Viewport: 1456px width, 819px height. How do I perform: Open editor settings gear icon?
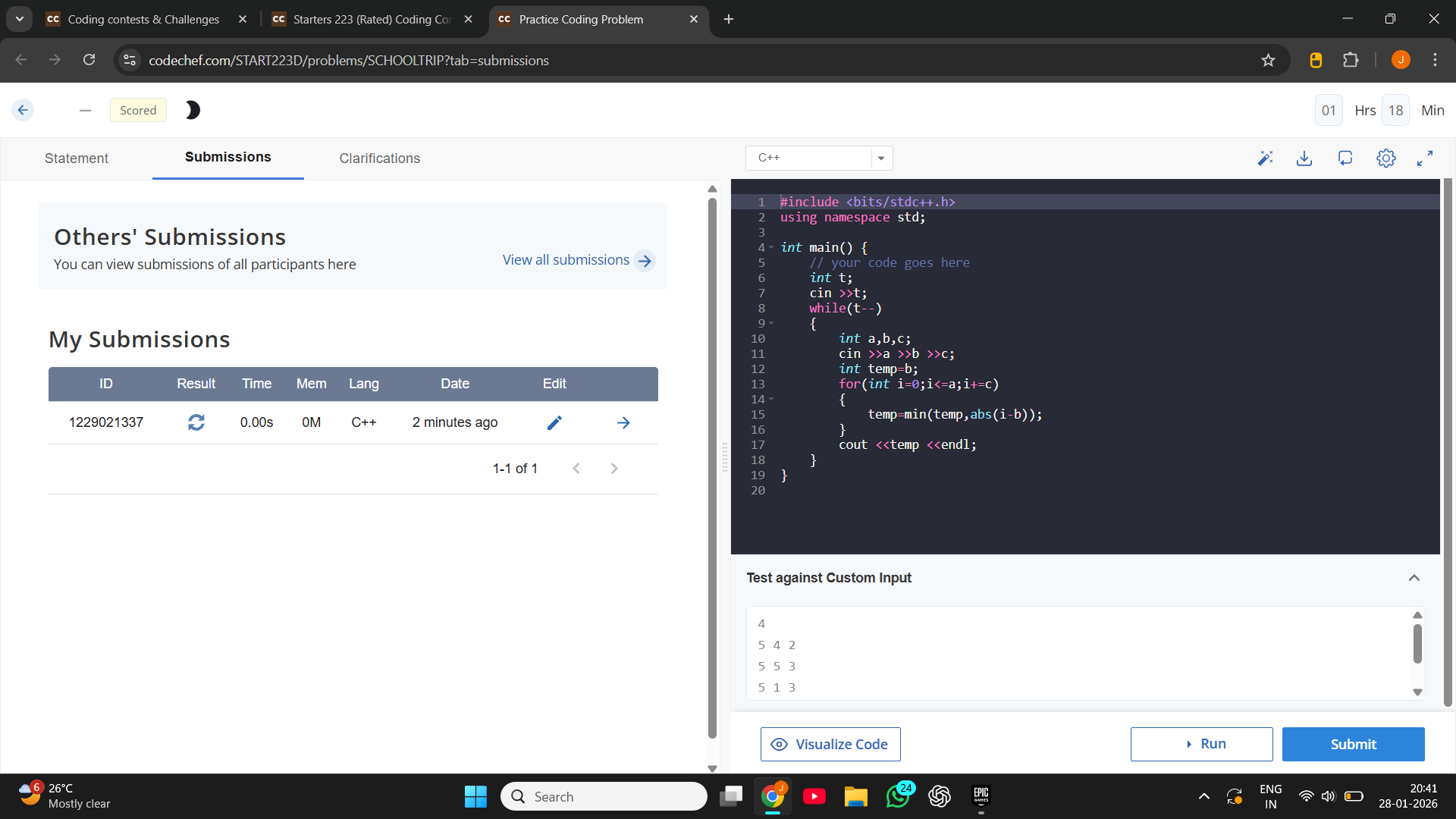(x=1385, y=158)
